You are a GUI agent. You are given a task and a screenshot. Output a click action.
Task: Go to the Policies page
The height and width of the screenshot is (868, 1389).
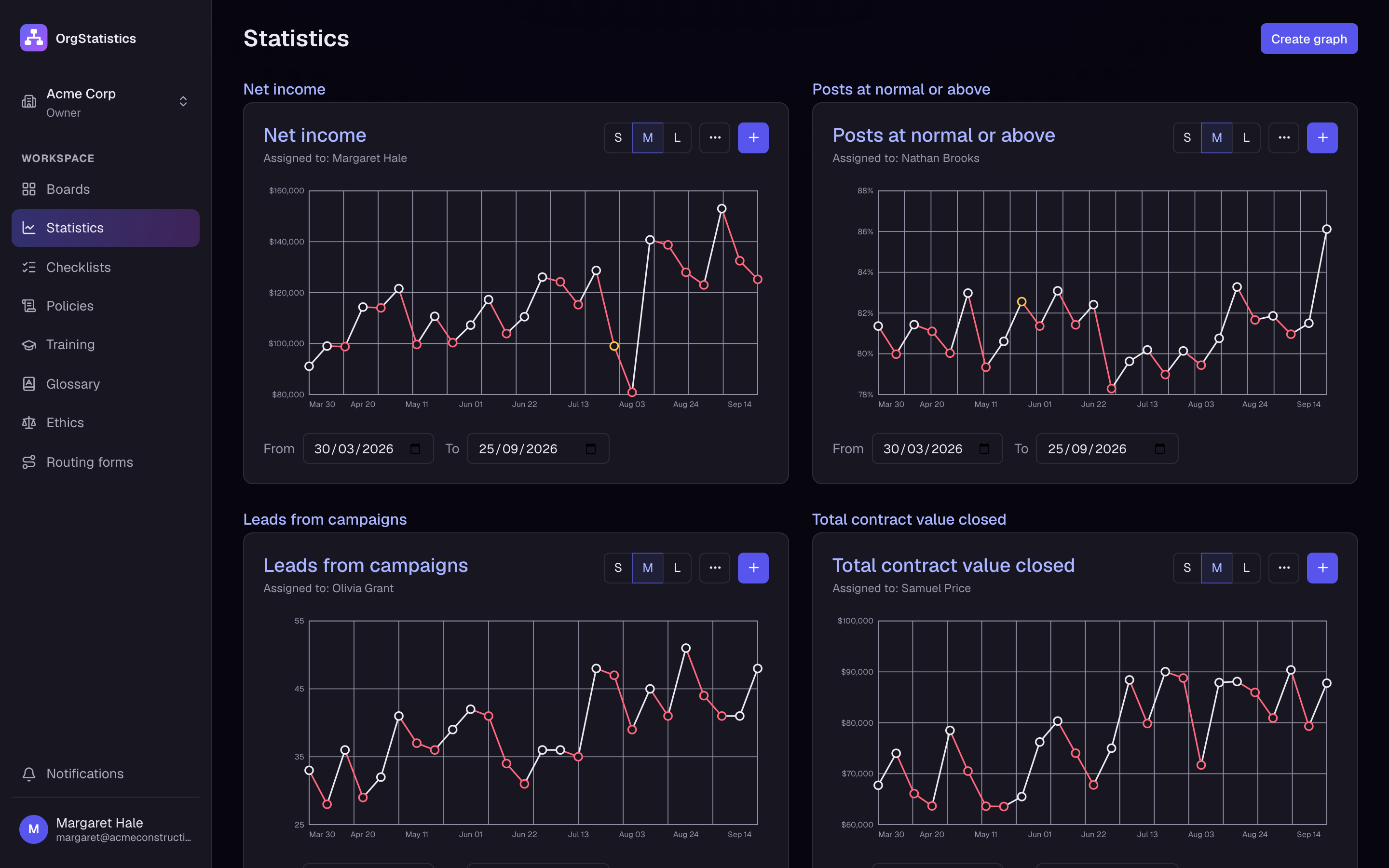(x=106, y=306)
